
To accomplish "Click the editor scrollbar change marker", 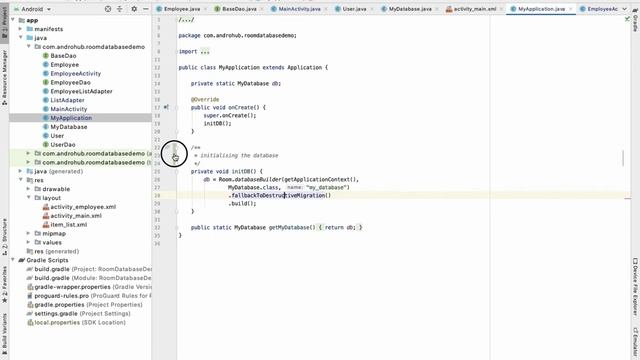I will pos(628,198).
